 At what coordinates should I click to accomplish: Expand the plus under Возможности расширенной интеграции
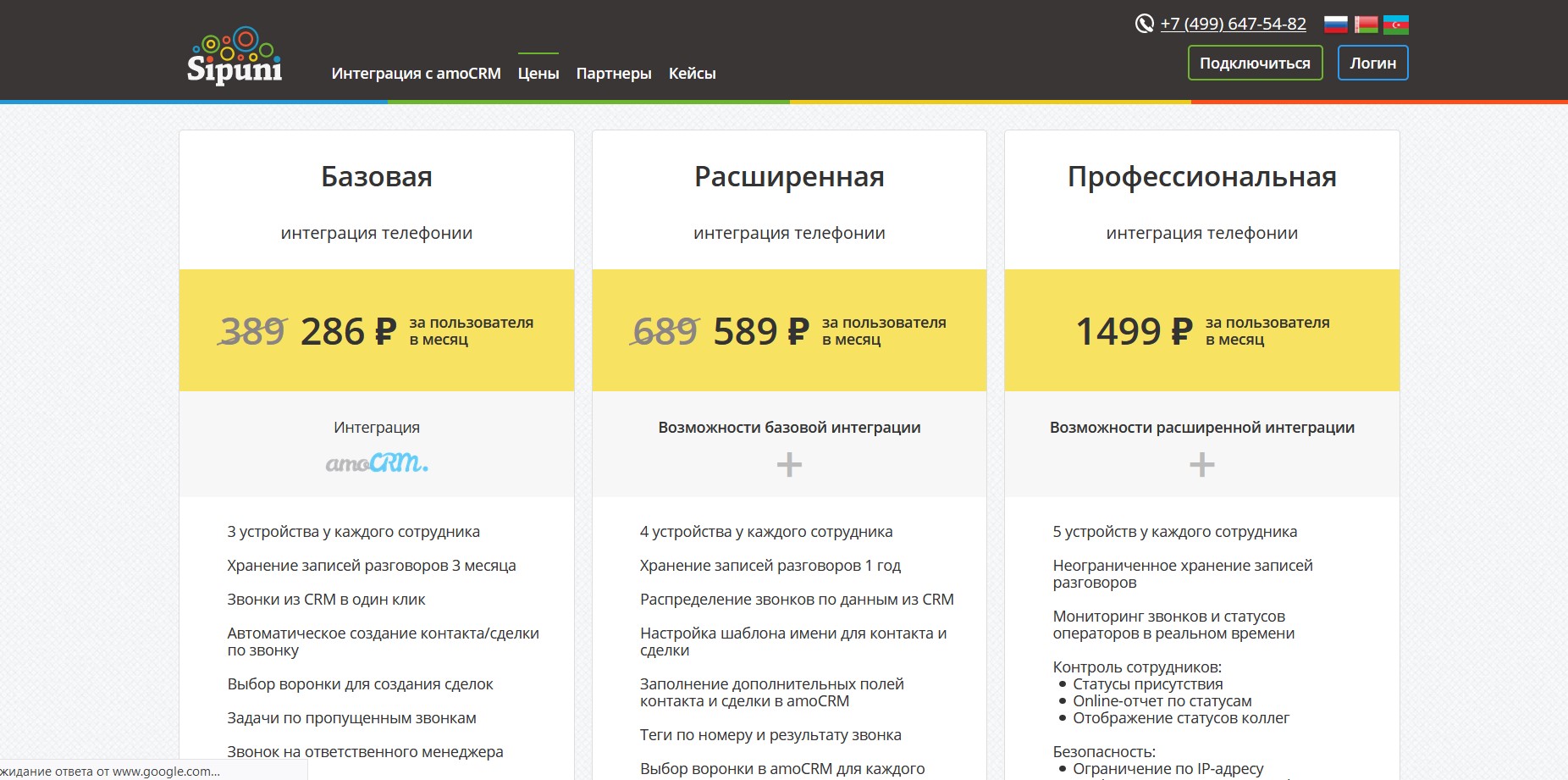[x=1201, y=464]
